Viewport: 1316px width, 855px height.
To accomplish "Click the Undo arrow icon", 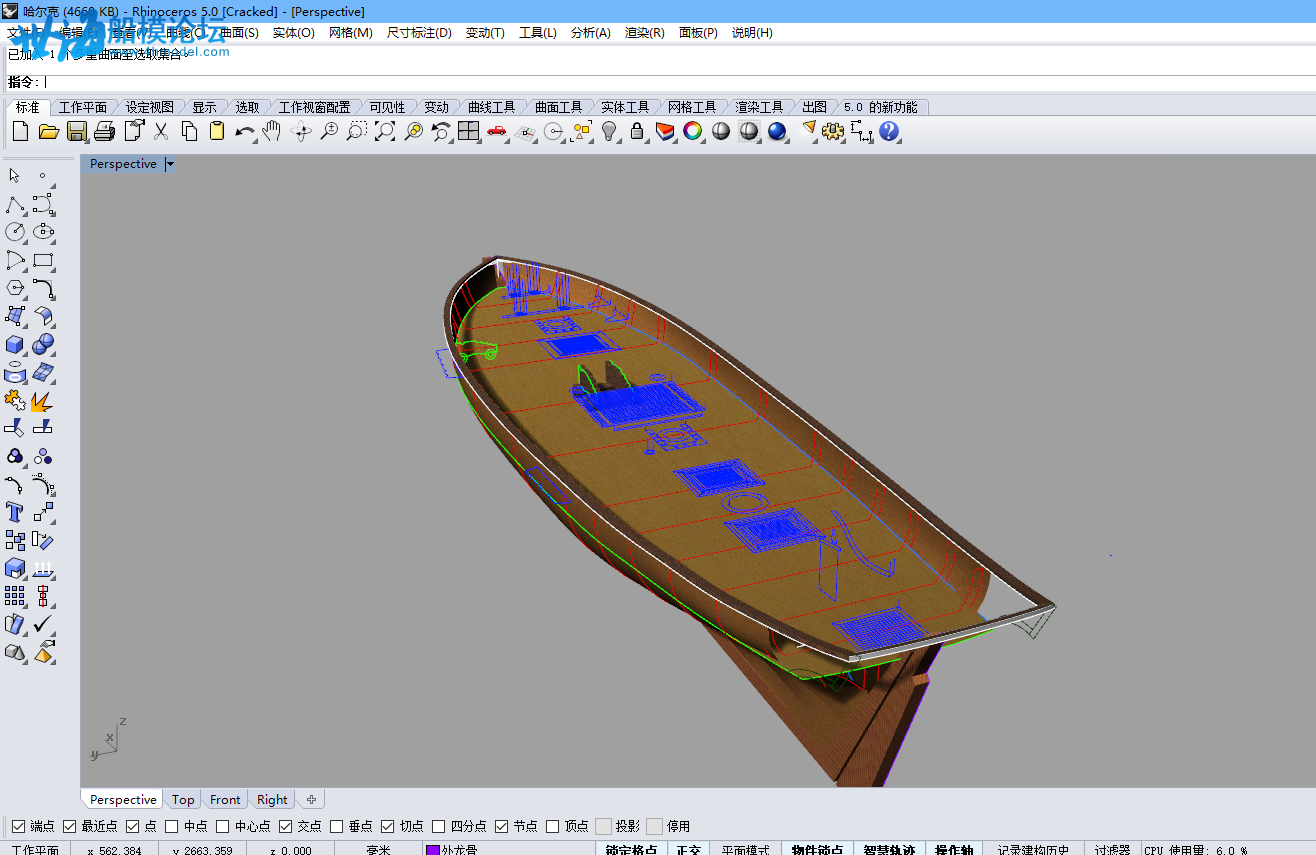I will point(245,131).
